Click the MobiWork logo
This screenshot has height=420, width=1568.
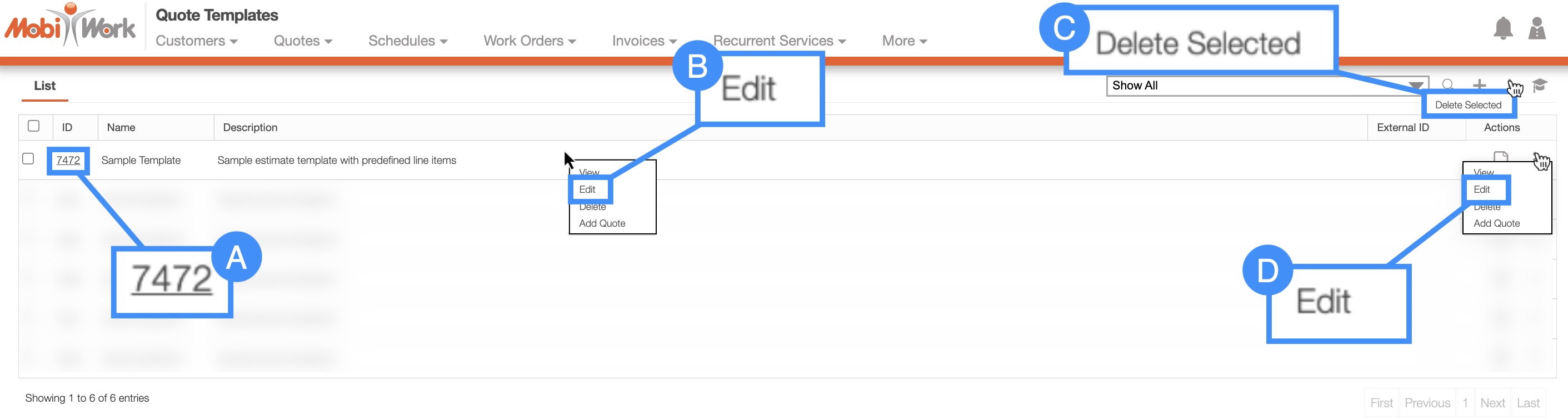pos(70,26)
